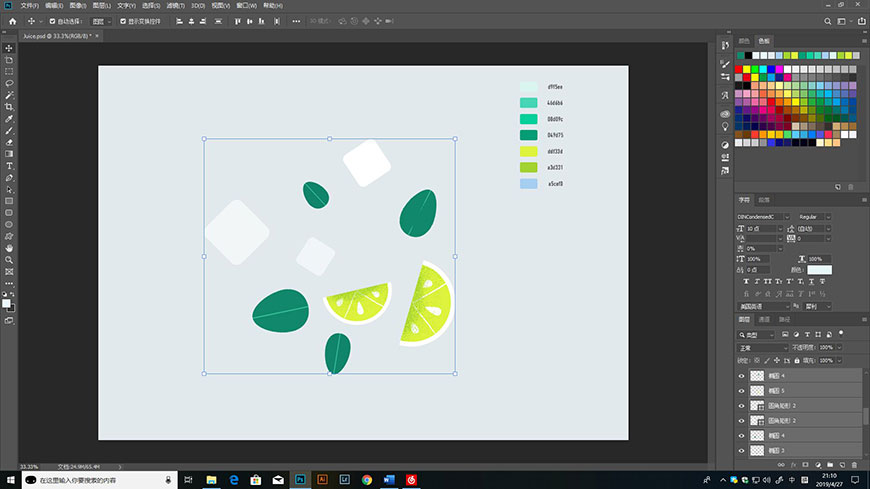The width and height of the screenshot is (870, 489).
Task: Hide the 椭圆 5 layer
Action: (741, 391)
